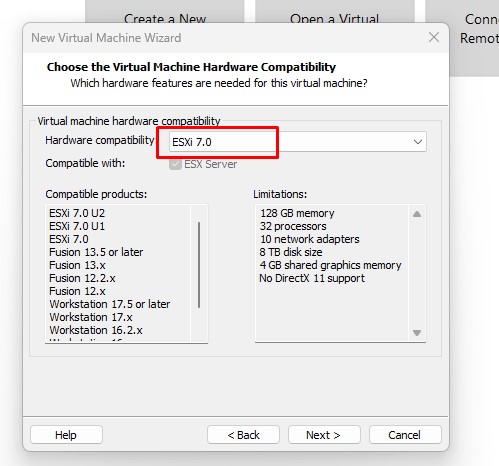Select 8 TB disk size limitation

(291, 252)
